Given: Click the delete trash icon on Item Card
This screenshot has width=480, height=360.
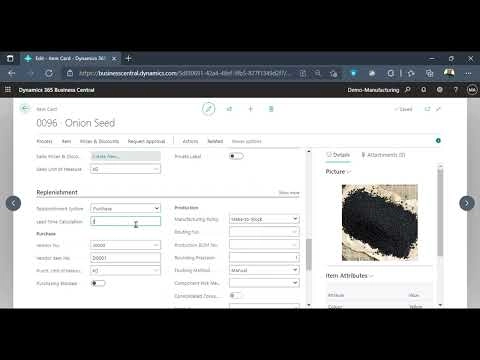Looking at the screenshot, I should [x=271, y=109].
